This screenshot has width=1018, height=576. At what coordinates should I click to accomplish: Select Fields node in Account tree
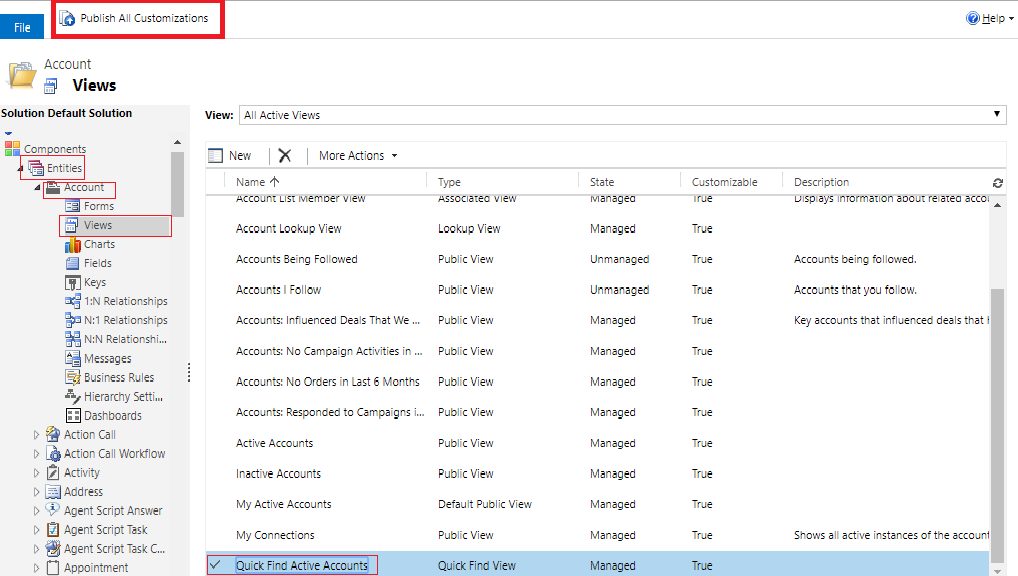[x=97, y=263]
